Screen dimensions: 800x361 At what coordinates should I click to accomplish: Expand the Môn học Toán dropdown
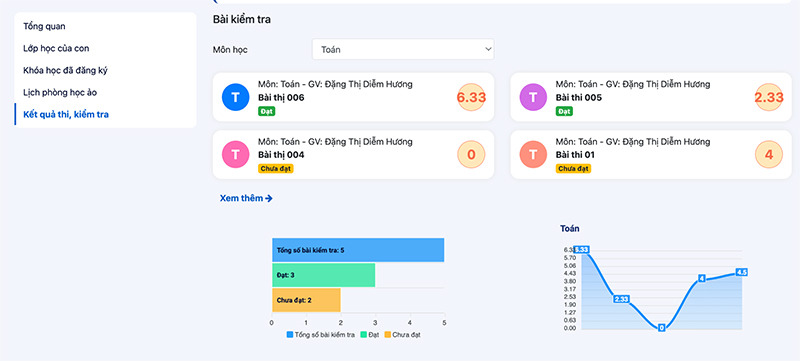(x=403, y=49)
